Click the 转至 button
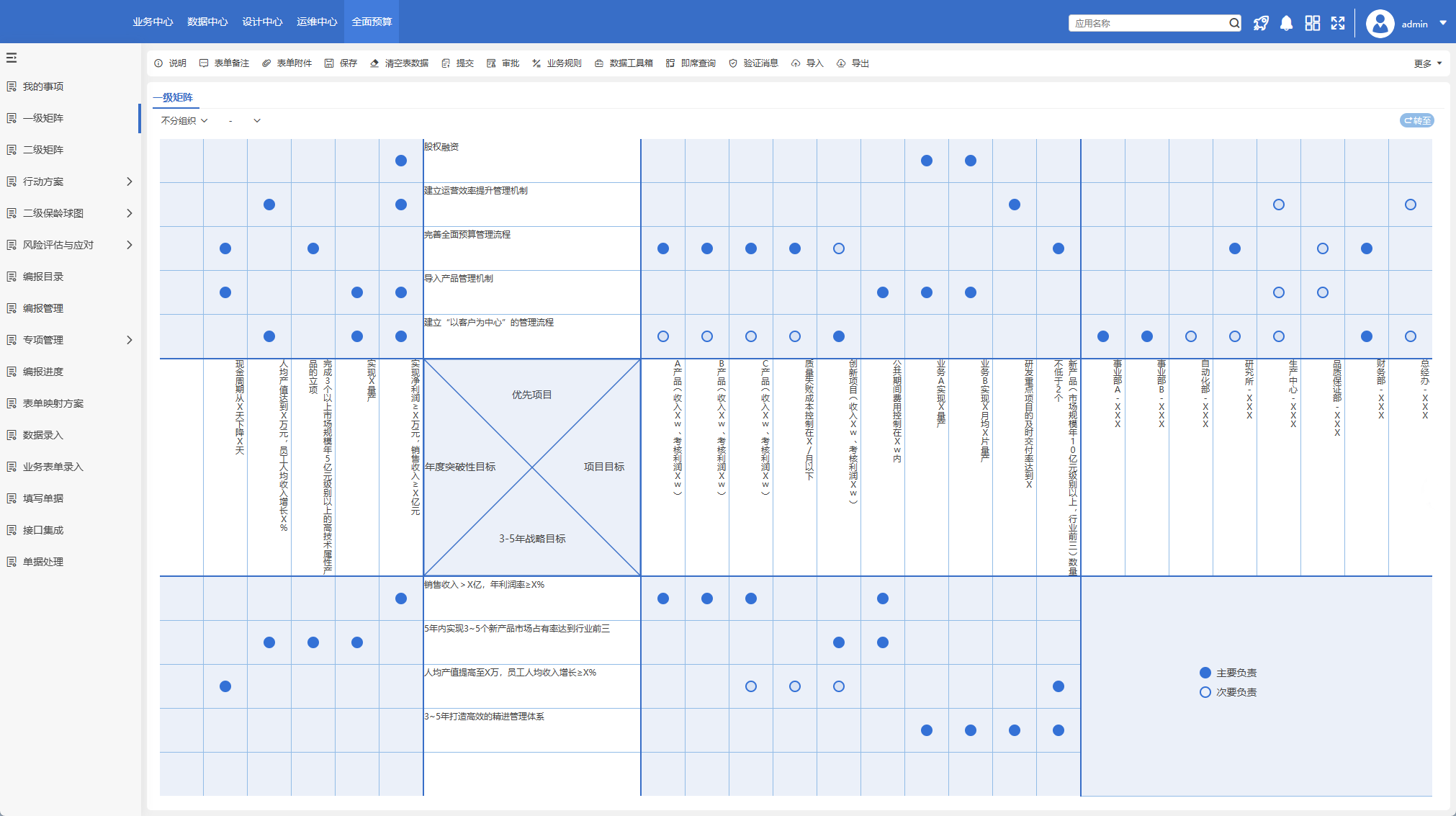 (1416, 120)
